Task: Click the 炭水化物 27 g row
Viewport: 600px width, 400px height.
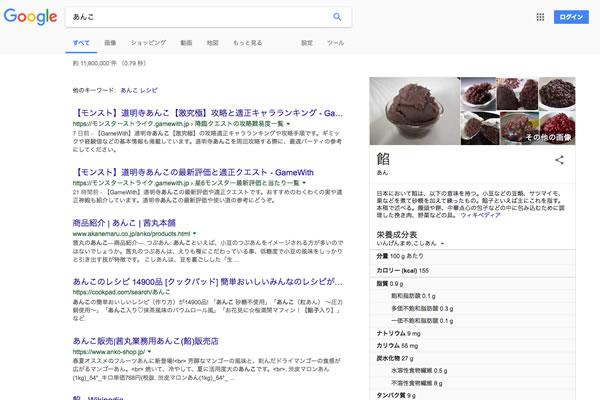Action: pos(472,358)
